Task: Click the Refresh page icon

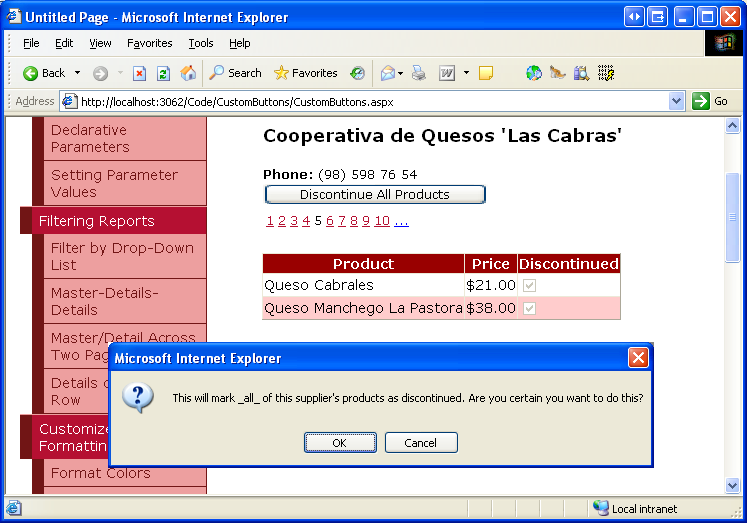Action: click(163, 73)
